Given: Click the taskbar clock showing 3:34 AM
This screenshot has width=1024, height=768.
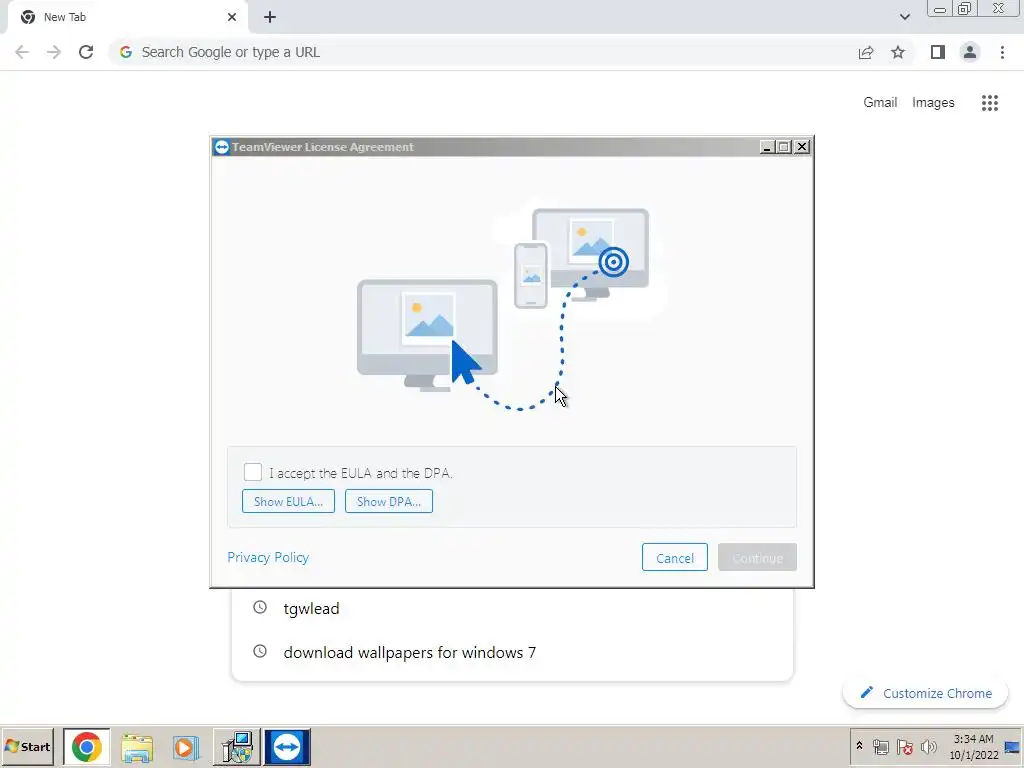Looking at the screenshot, I should tap(974, 747).
